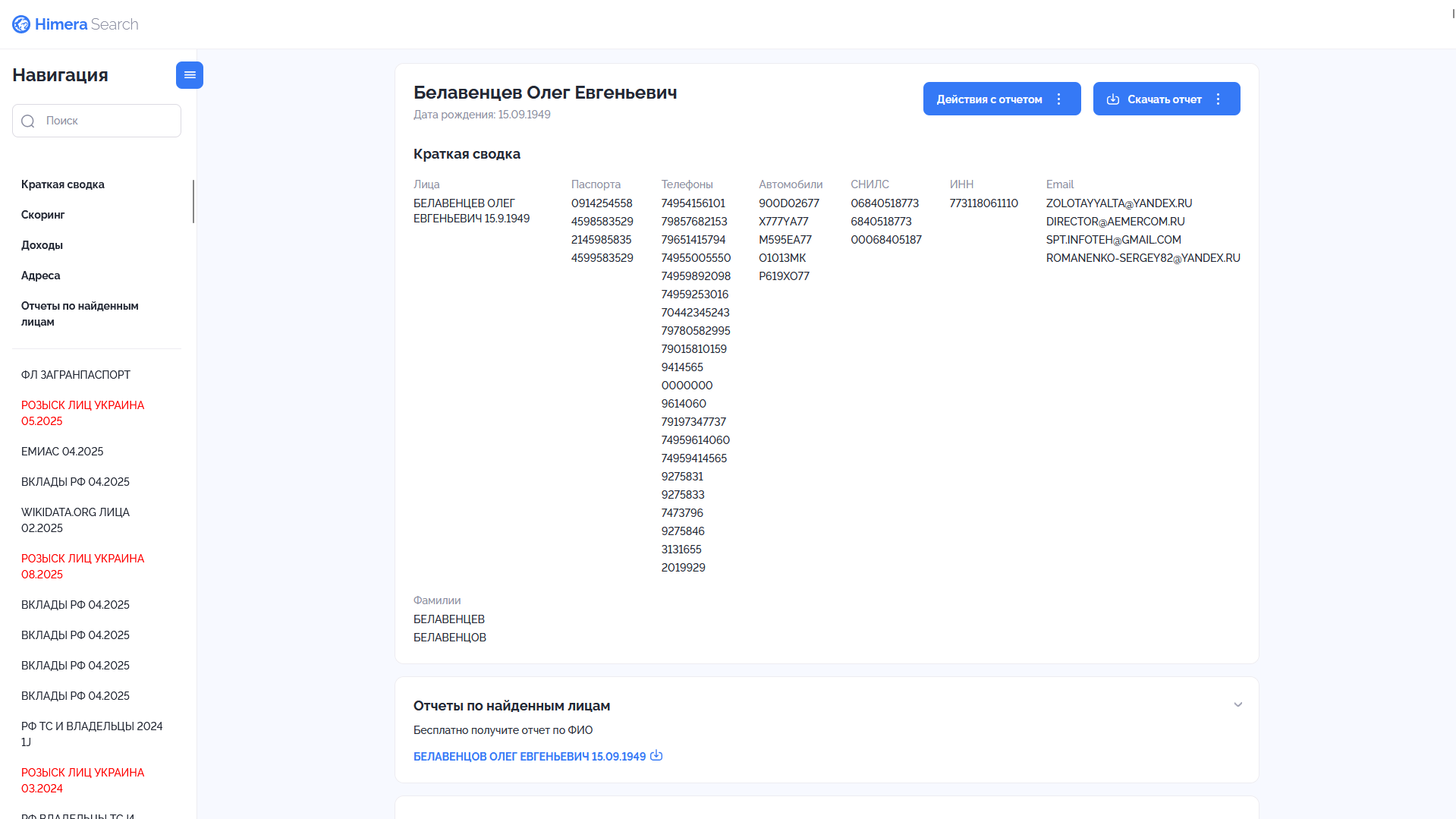The height and width of the screenshot is (819, 1456).
Task: Select РОЗЫСК ЛИЦ УКРАИНА 03.2024 source
Action: click(83, 780)
